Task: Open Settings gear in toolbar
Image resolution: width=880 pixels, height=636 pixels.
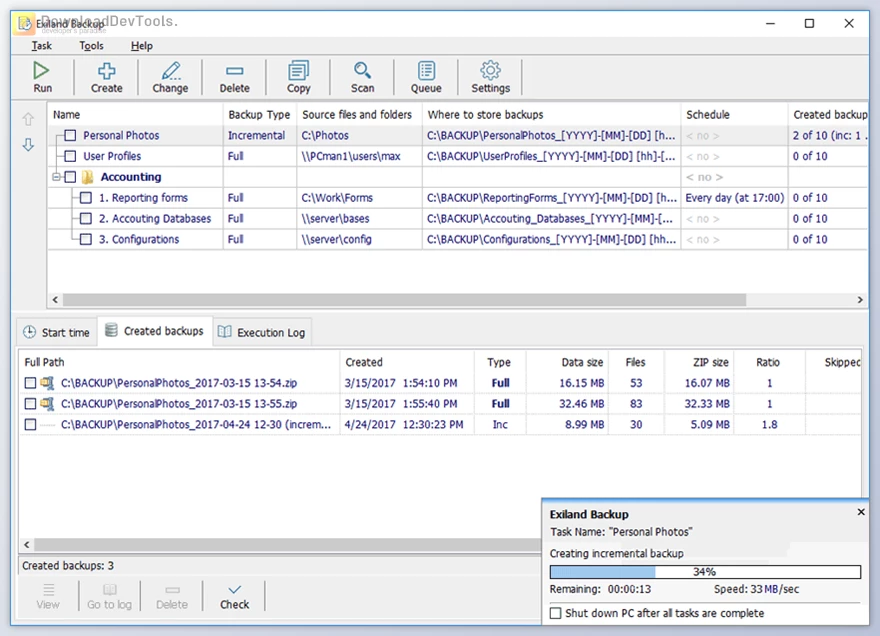Action: click(x=491, y=77)
